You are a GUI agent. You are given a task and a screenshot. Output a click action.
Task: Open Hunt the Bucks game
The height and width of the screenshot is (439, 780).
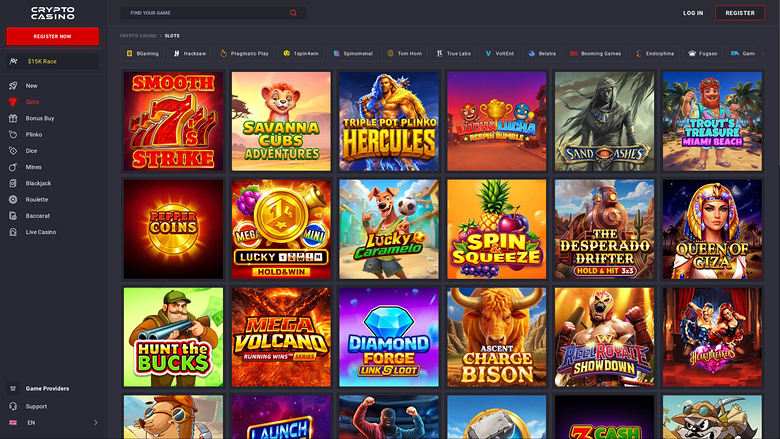coord(173,337)
